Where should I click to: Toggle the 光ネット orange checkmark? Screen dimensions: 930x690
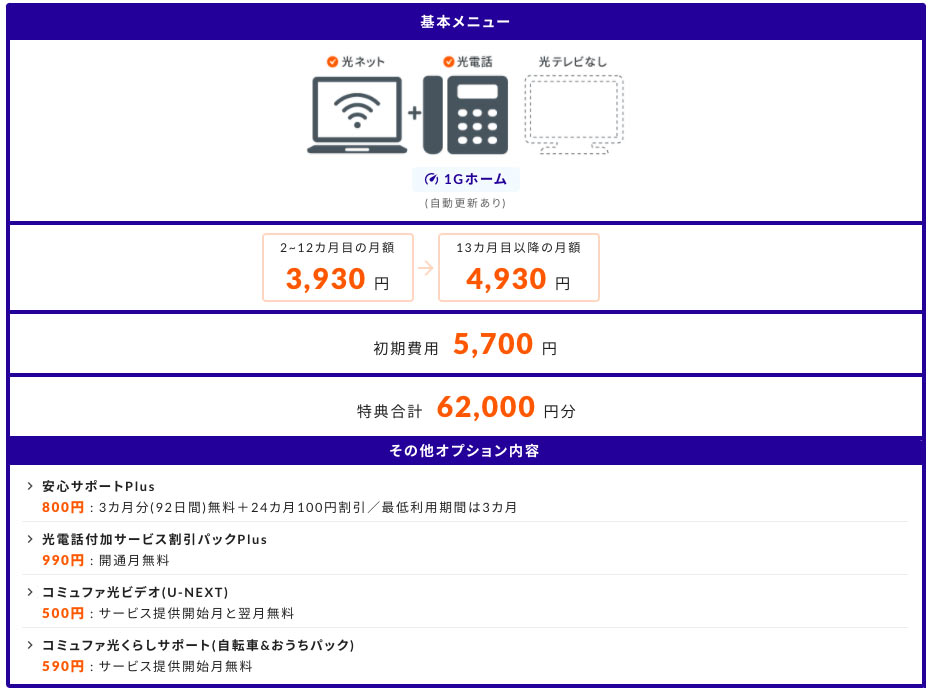click(x=332, y=62)
